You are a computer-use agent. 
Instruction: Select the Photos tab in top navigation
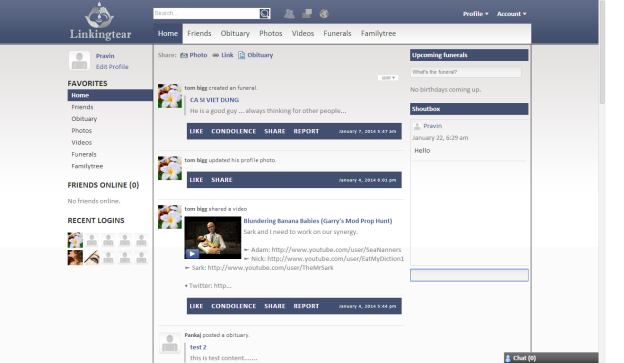tap(271, 33)
